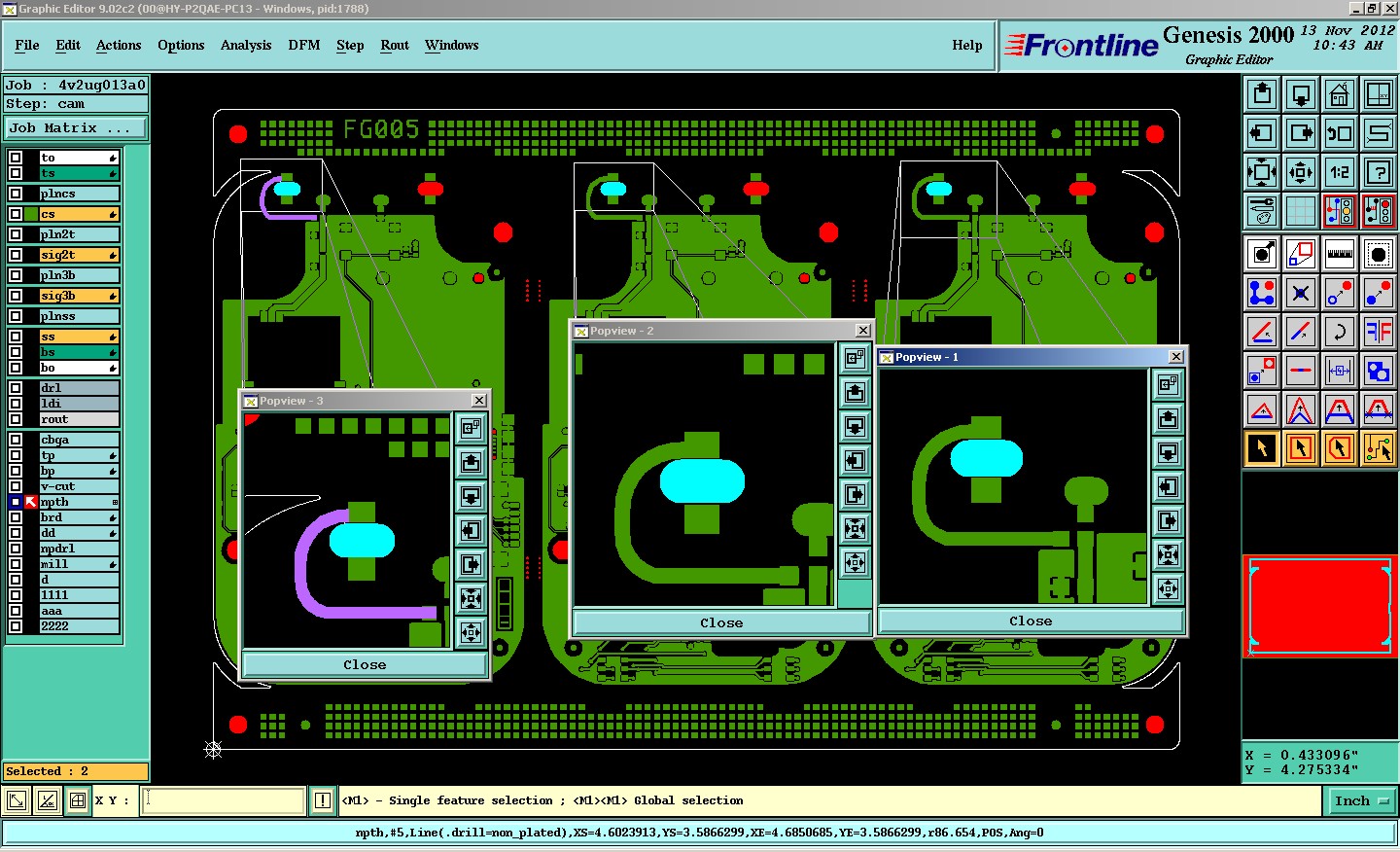This screenshot has height=852, width=1400.
Task: Click the X Y coordinate input field
Action: point(224,800)
